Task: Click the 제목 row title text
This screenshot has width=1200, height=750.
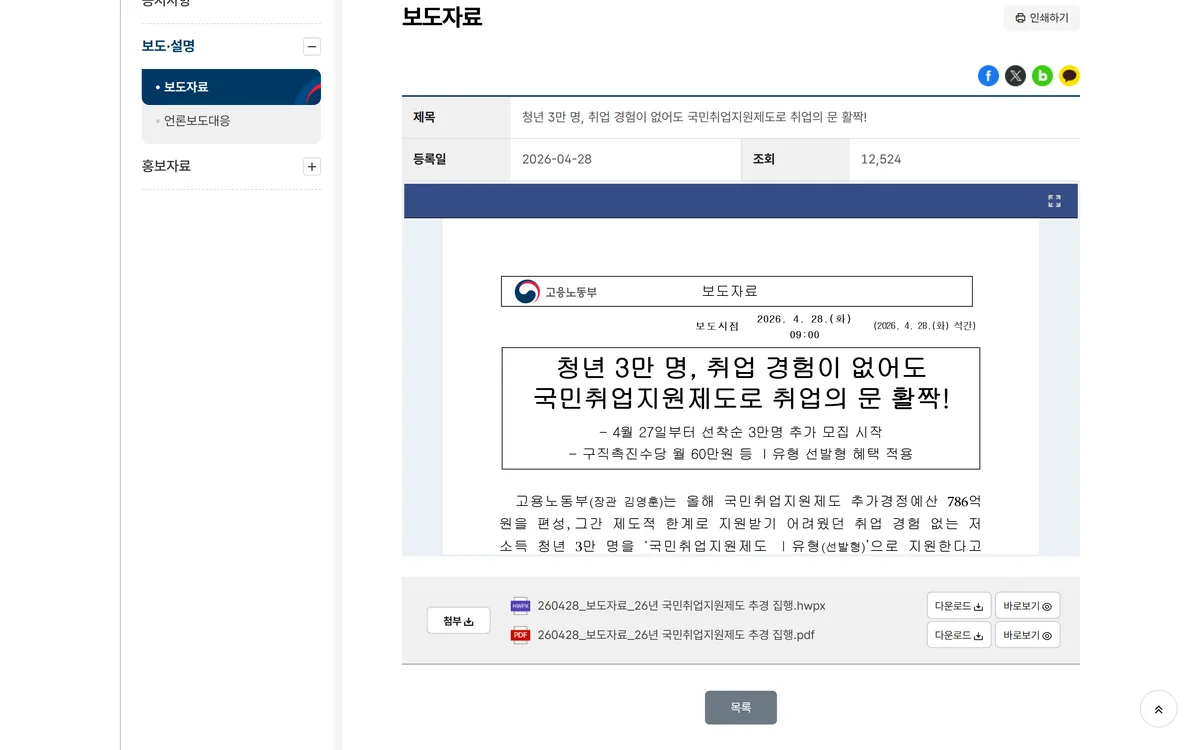Action: [x=694, y=117]
